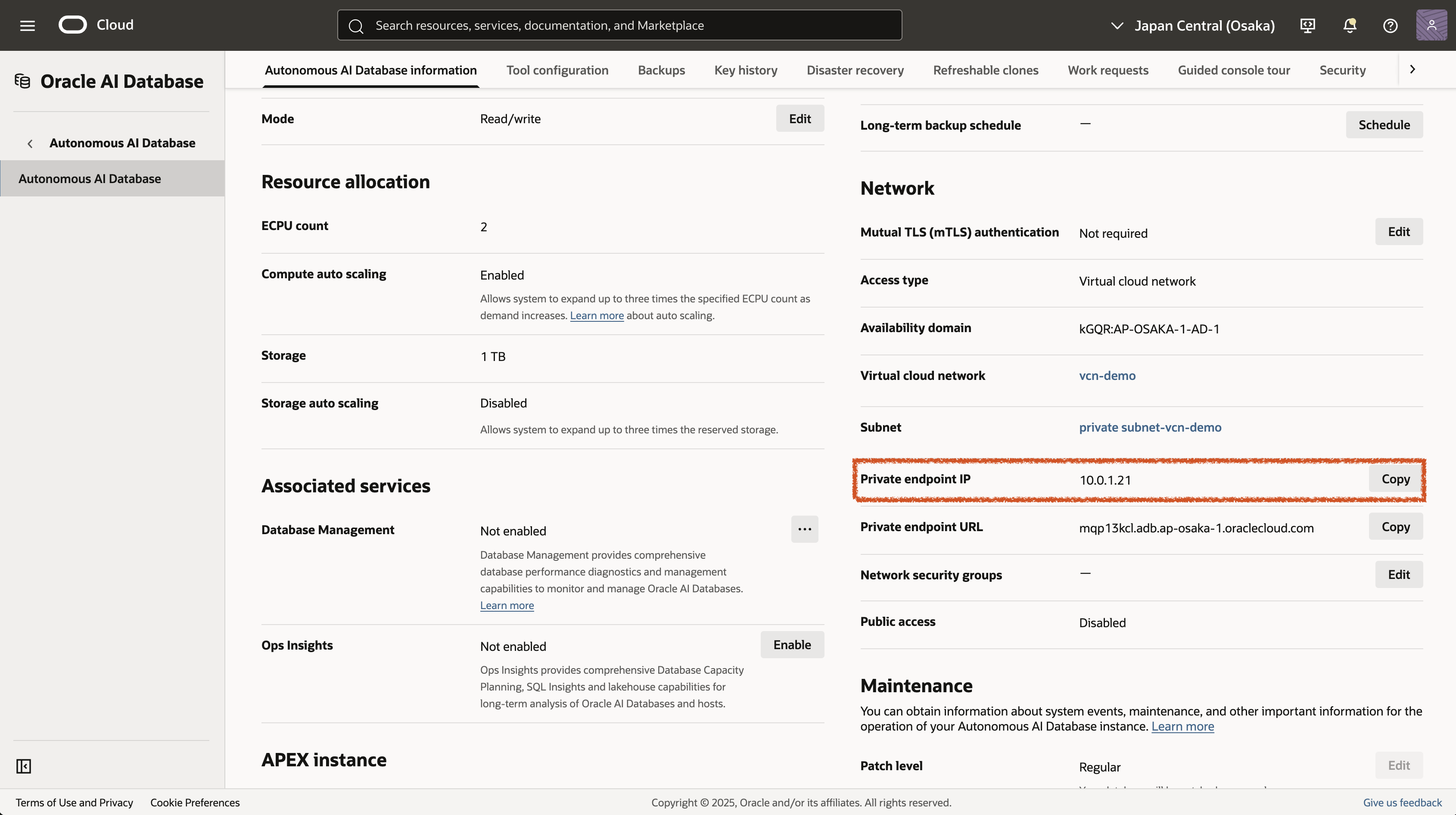1456x815 pixels.
Task: Schedule a long-term backup
Action: click(x=1384, y=125)
